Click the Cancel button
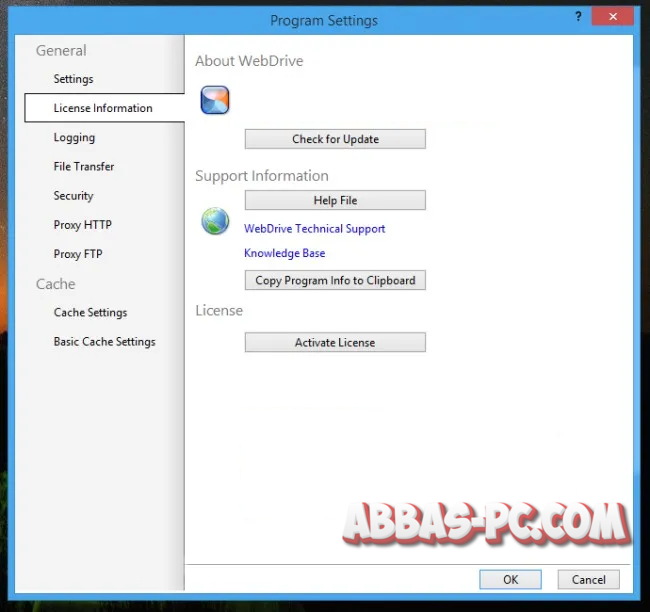The width and height of the screenshot is (650, 612). point(589,579)
